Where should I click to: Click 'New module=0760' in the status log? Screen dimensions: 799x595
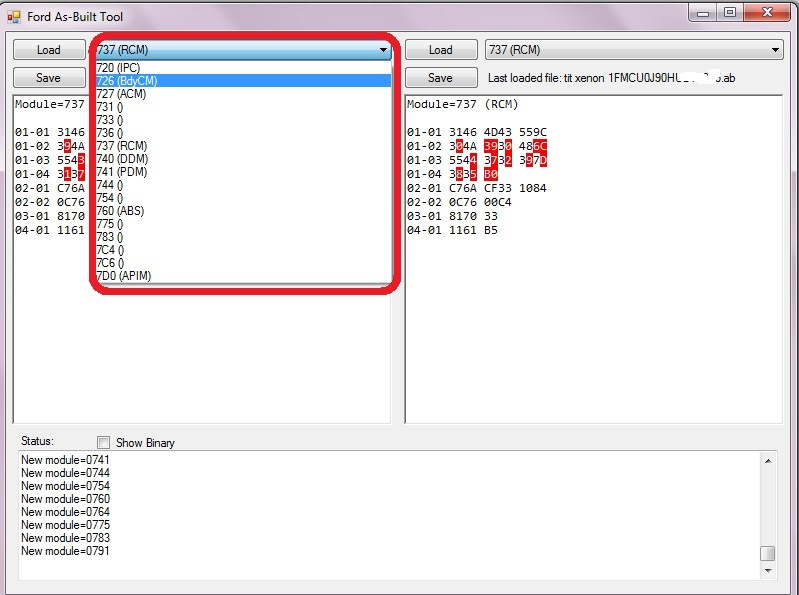[x=65, y=499]
